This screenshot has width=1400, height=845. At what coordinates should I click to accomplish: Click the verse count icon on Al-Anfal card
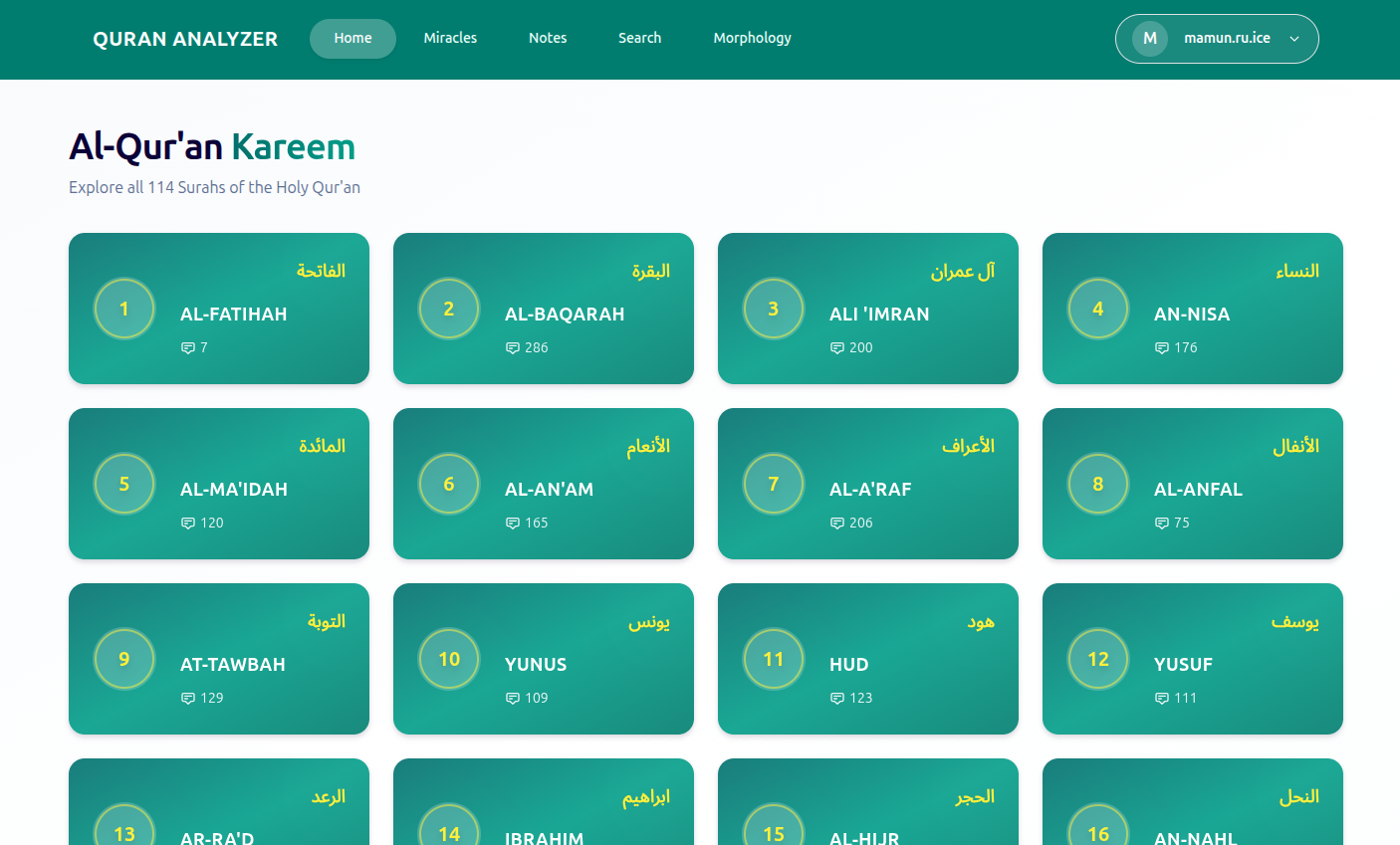1161,523
